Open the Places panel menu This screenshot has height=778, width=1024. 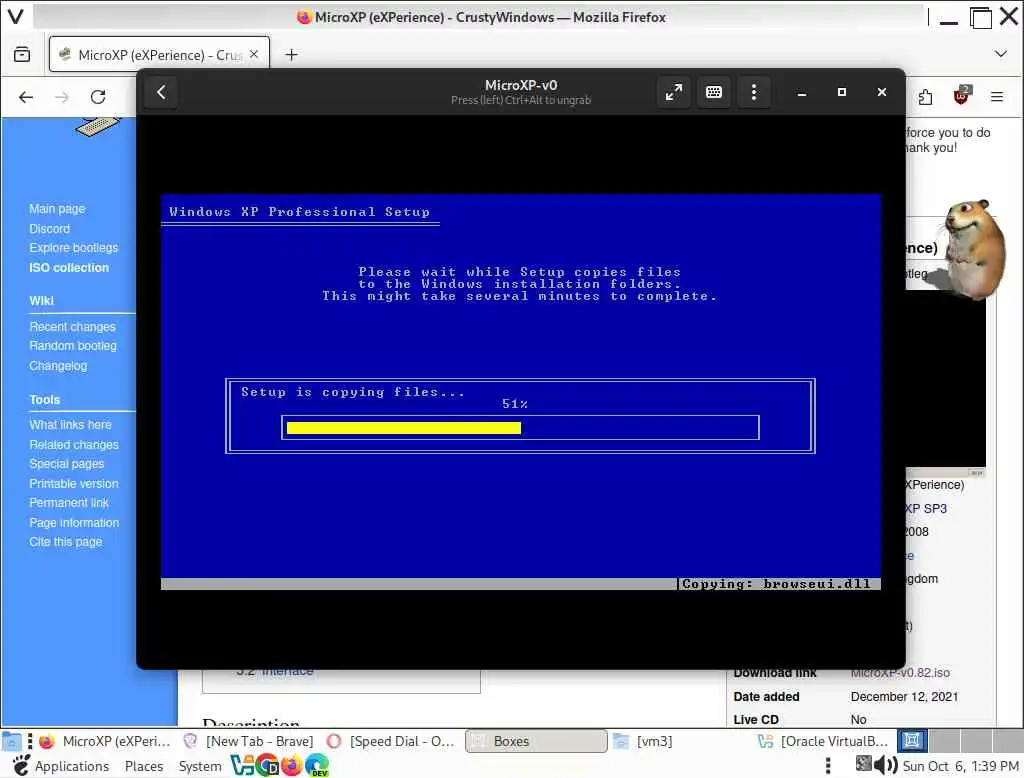(144, 766)
